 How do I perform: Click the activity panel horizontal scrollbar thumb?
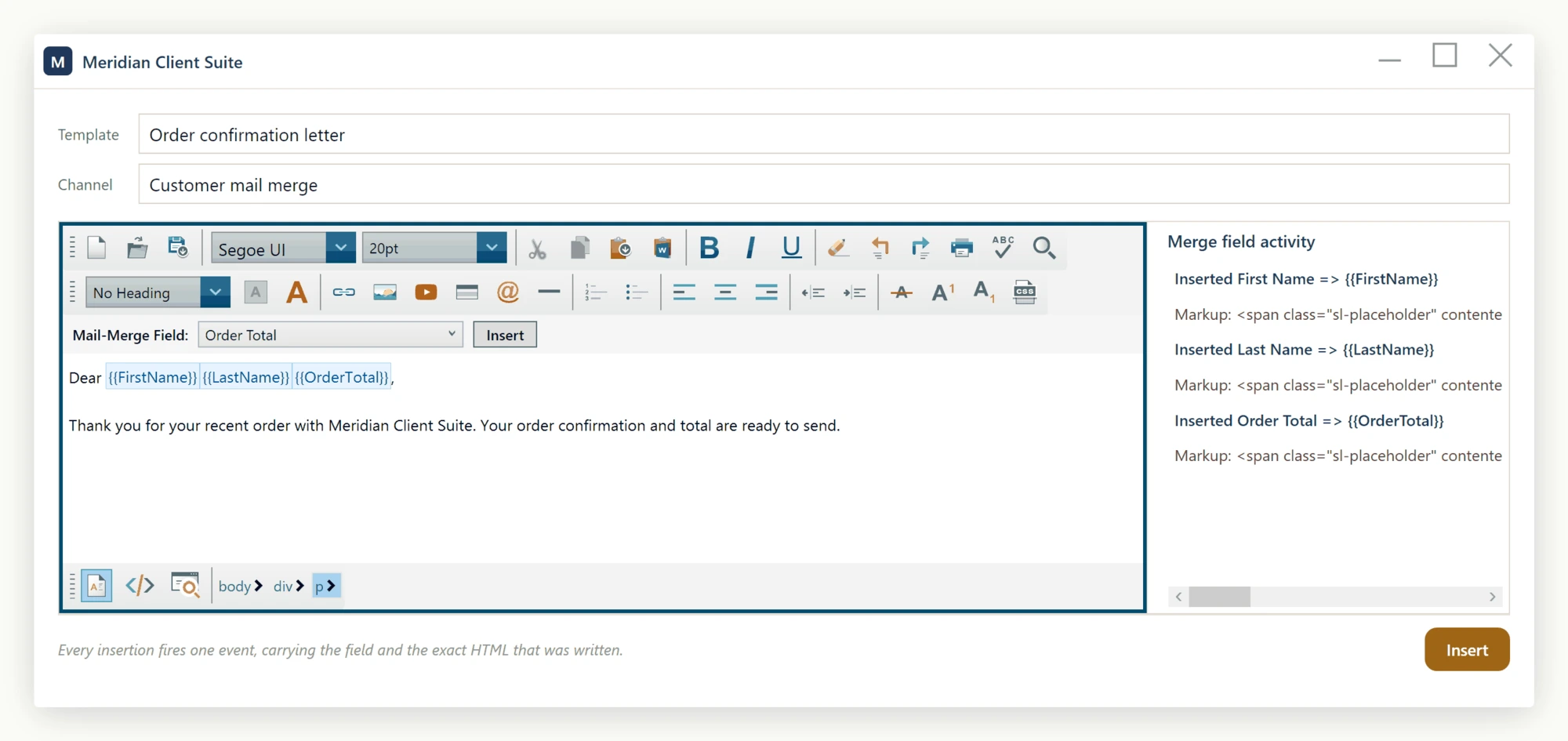click(1219, 597)
